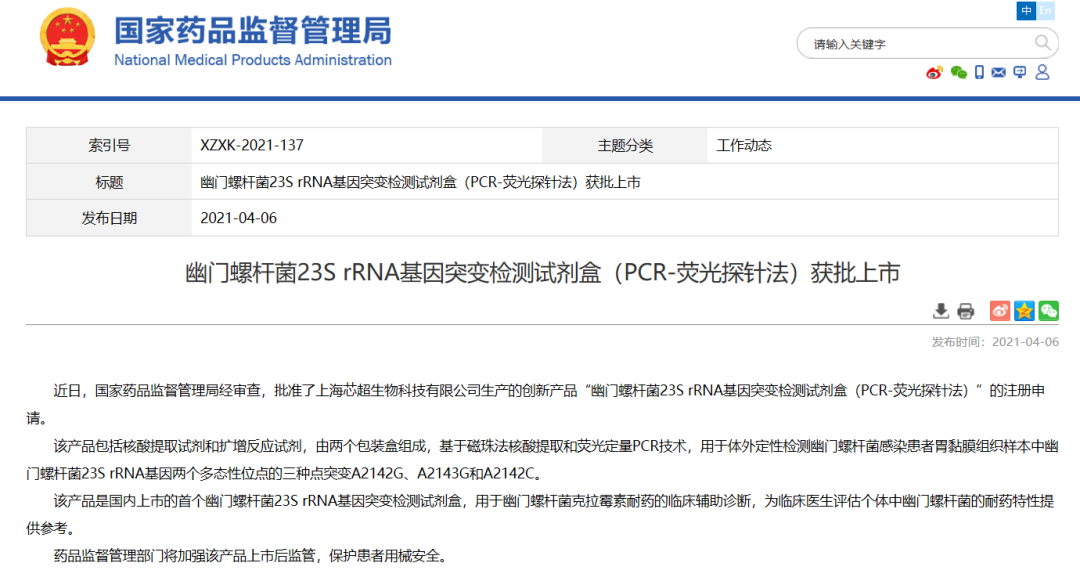This screenshot has width=1080, height=581.
Task: Click the monitor screen icon in header
Action: click(1020, 72)
